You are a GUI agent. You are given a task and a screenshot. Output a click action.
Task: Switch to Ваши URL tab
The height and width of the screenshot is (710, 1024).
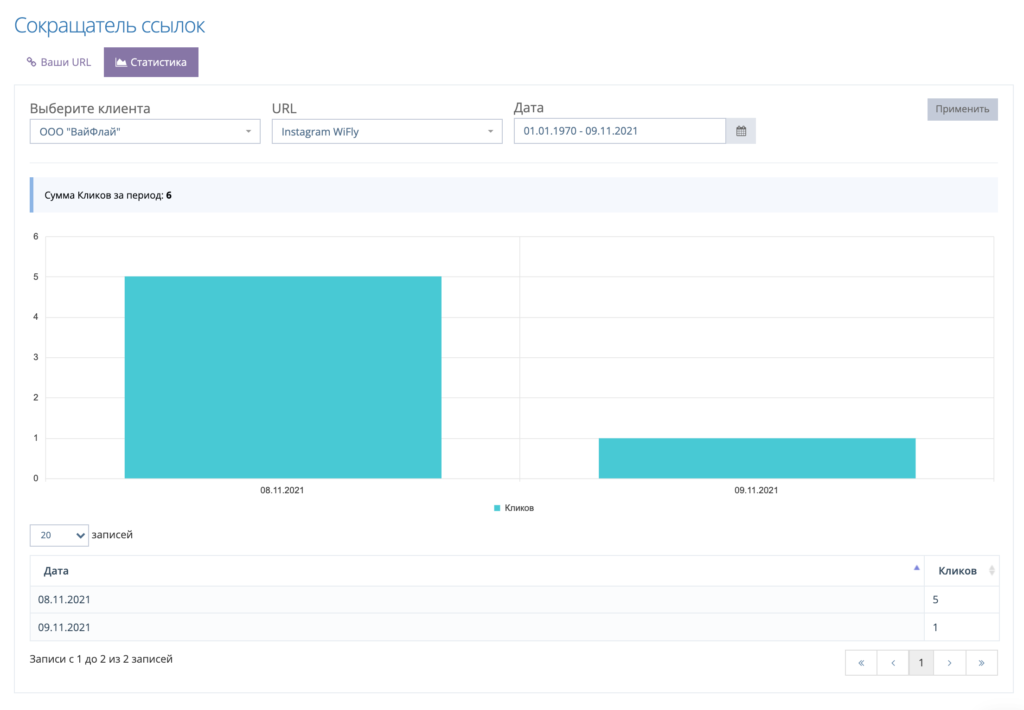tap(59, 62)
